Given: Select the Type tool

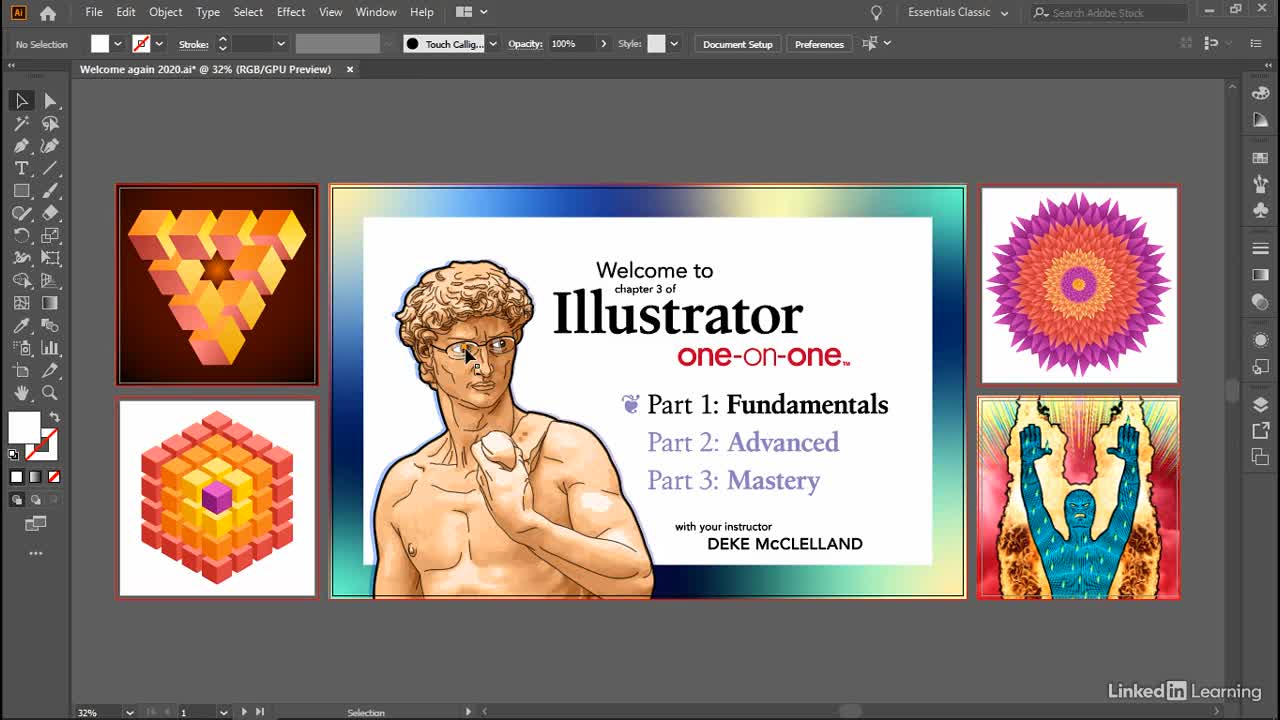Looking at the screenshot, I should point(21,168).
